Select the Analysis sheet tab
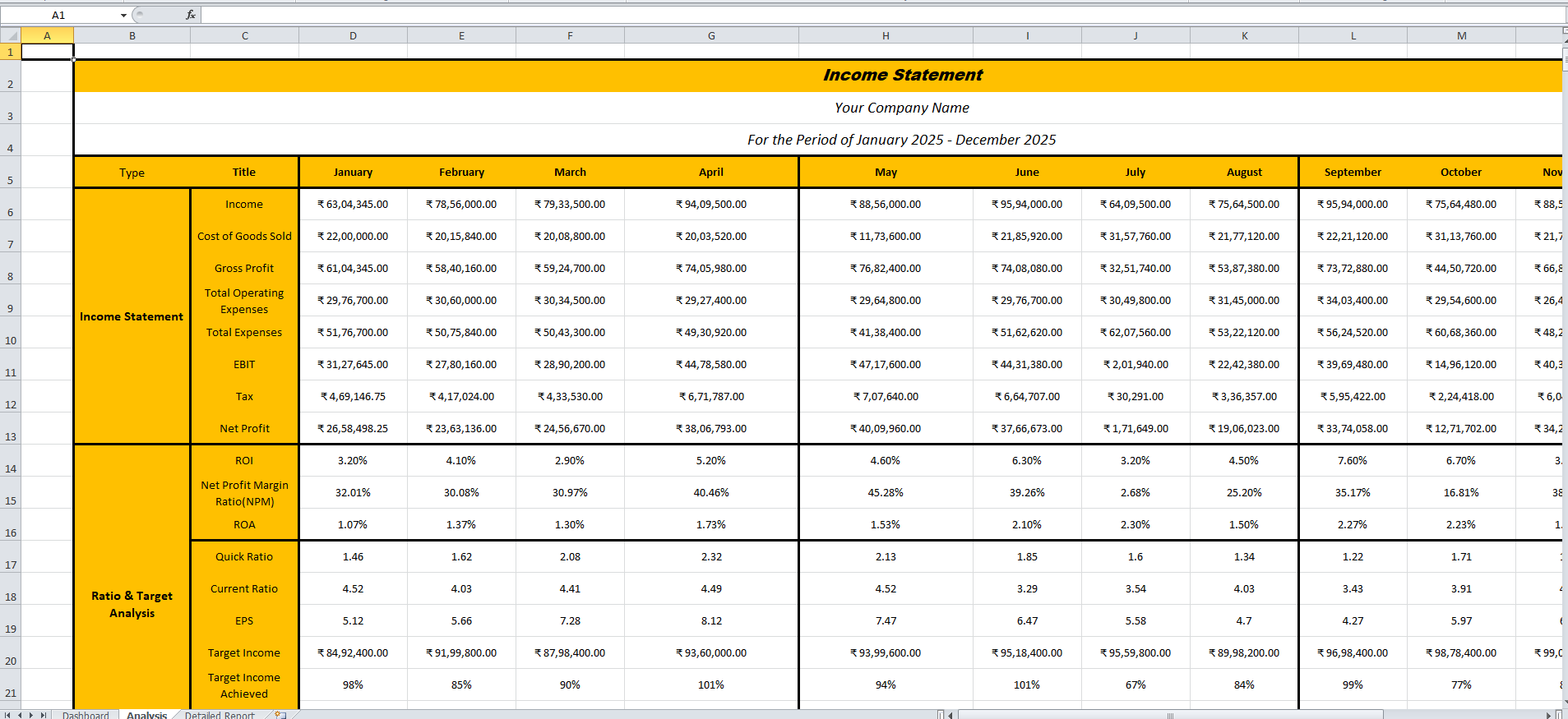1568x719 pixels. pyautogui.click(x=146, y=715)
